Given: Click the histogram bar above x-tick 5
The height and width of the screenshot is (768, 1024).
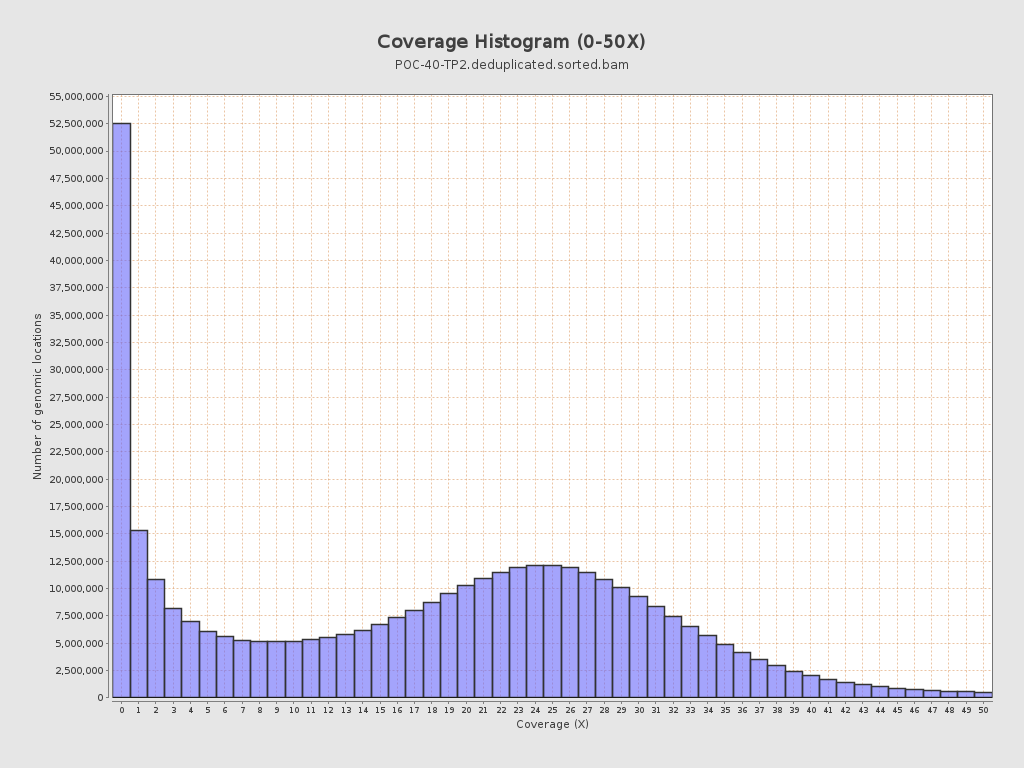Looking at the screenshot, I should point(208,664).
